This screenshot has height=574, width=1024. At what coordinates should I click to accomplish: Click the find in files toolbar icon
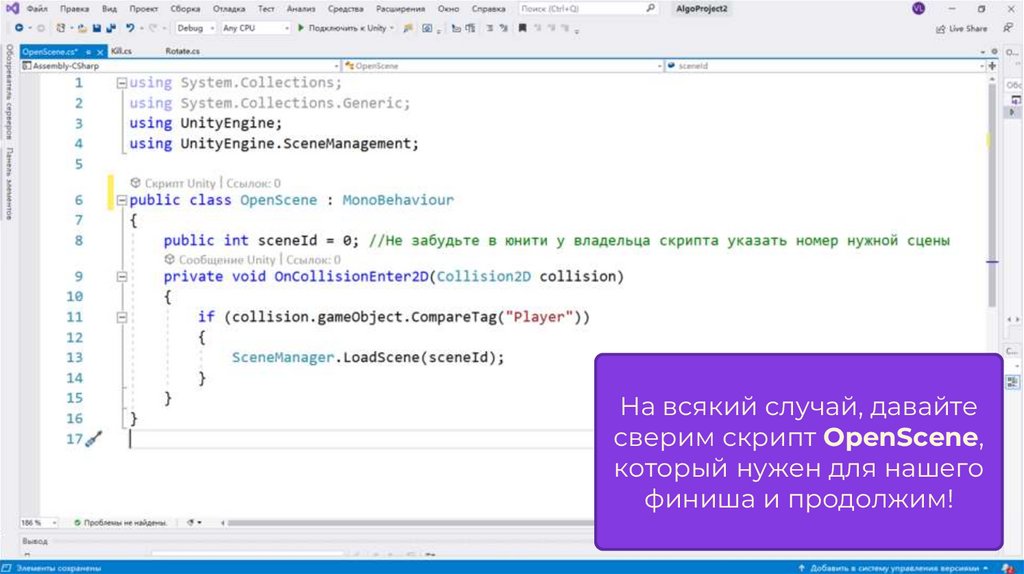coord(408,28)
